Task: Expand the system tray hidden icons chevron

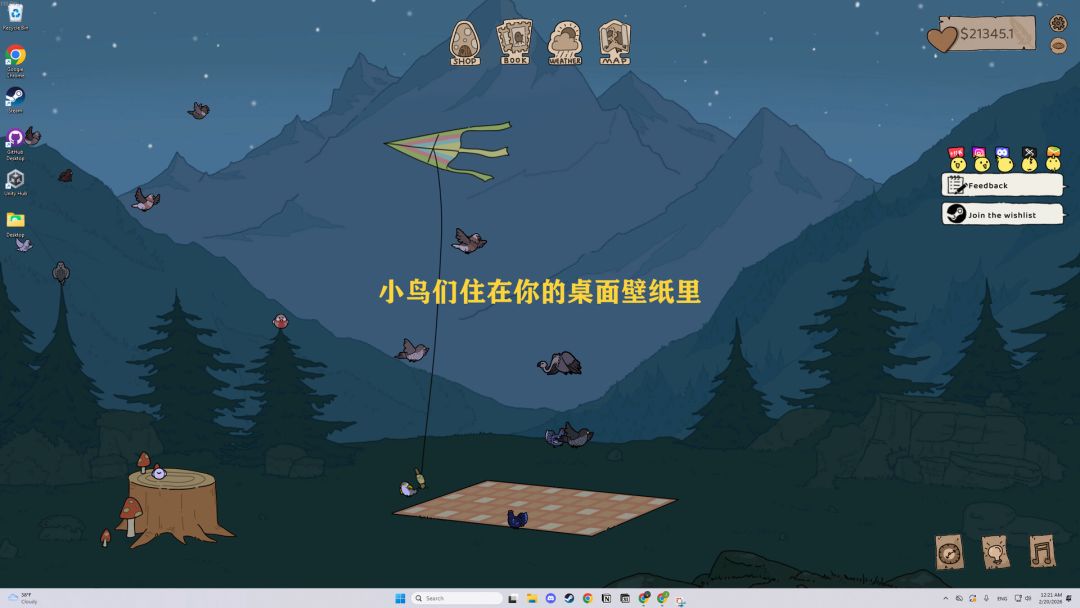Action: click(945, 598)
